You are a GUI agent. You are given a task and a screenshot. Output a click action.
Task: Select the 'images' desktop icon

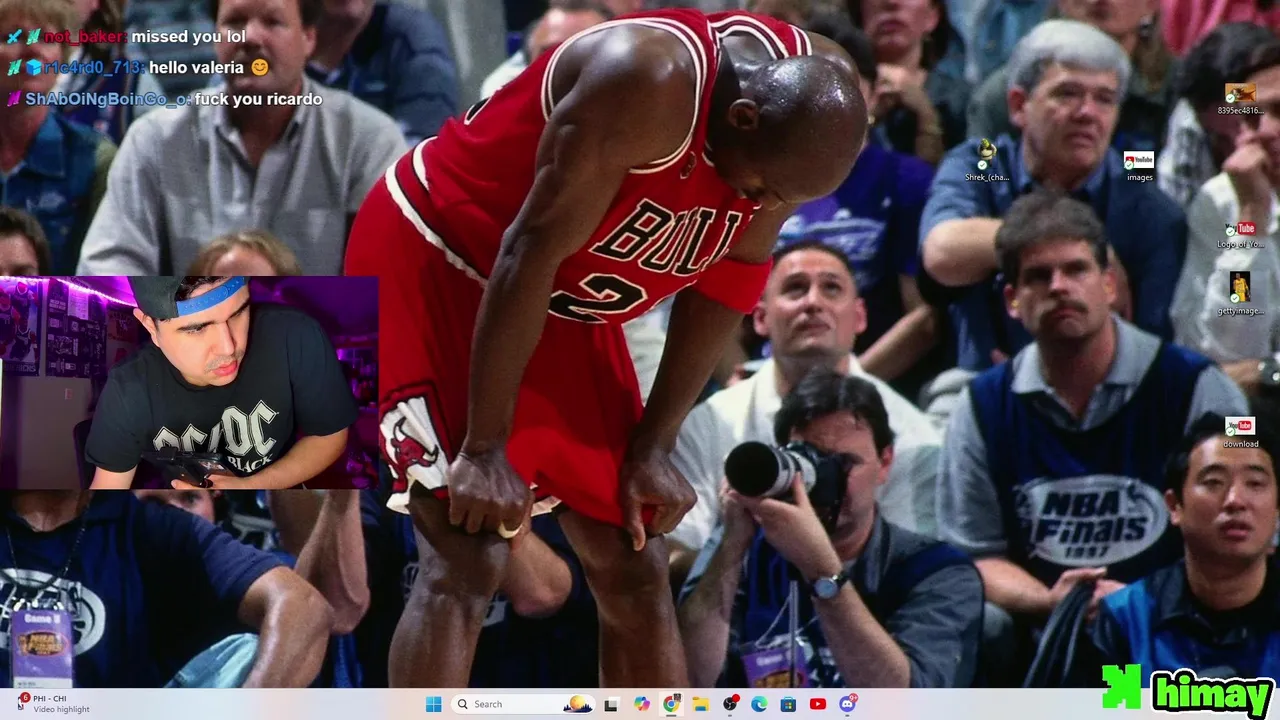(1139, 166)
